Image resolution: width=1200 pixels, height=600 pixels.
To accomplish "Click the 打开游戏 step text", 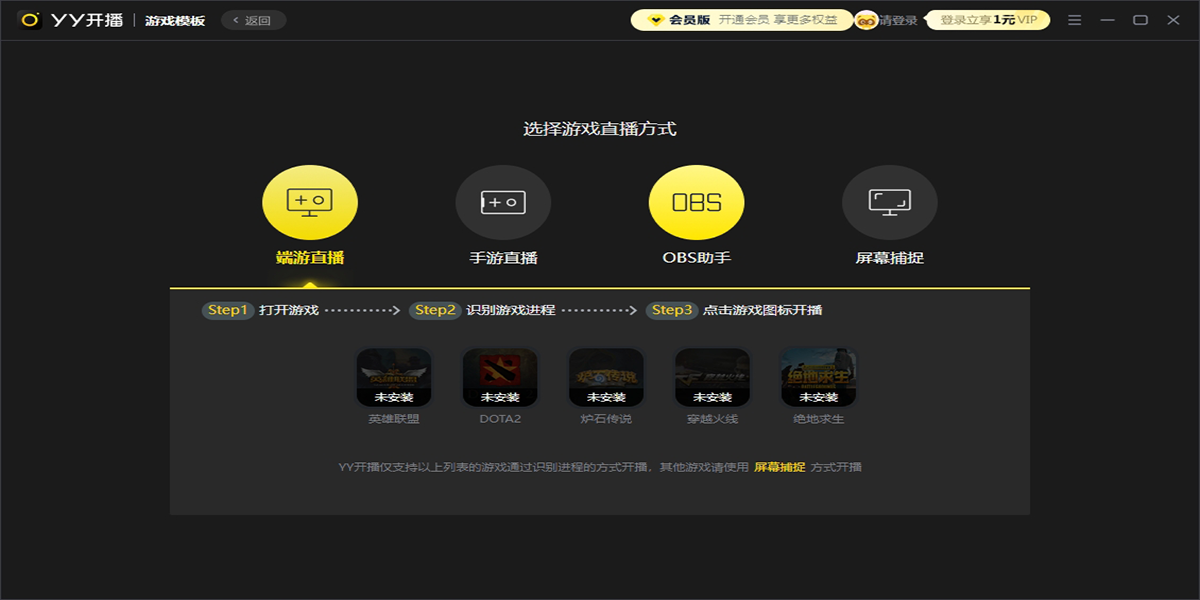I will click(289, 310).
